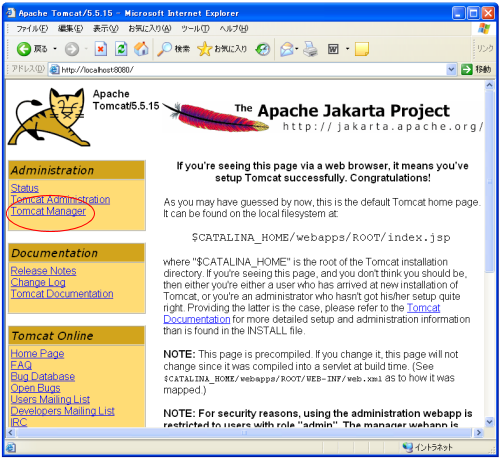Click the $CATALINA_HOME/webapps/ROOT/index.jsp path text
The image size is (500, 459).
(x=321, y=238)
